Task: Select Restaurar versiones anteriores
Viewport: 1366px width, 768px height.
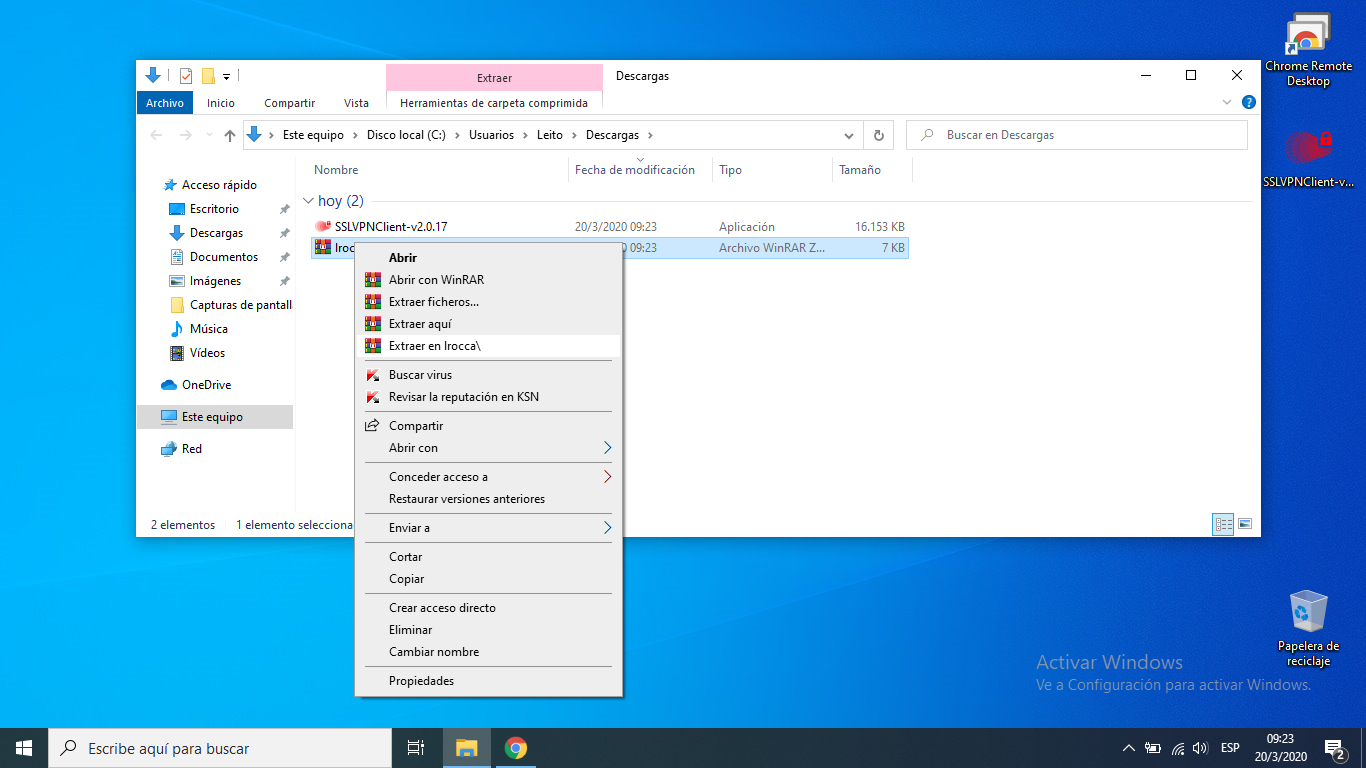Action: pos(489,499)
